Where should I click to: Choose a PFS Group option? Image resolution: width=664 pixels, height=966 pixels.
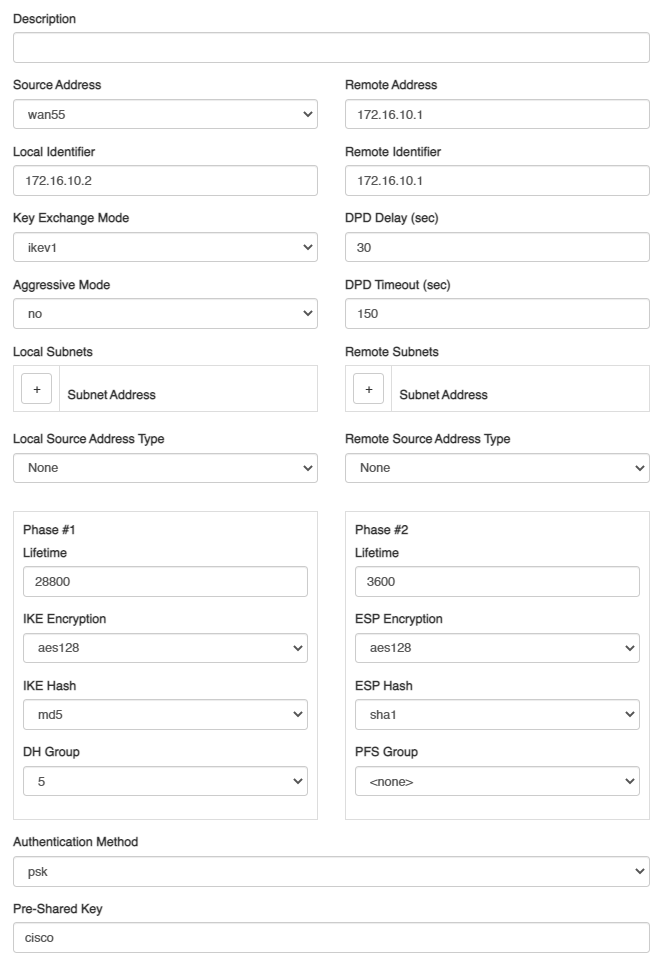[497, 781]
